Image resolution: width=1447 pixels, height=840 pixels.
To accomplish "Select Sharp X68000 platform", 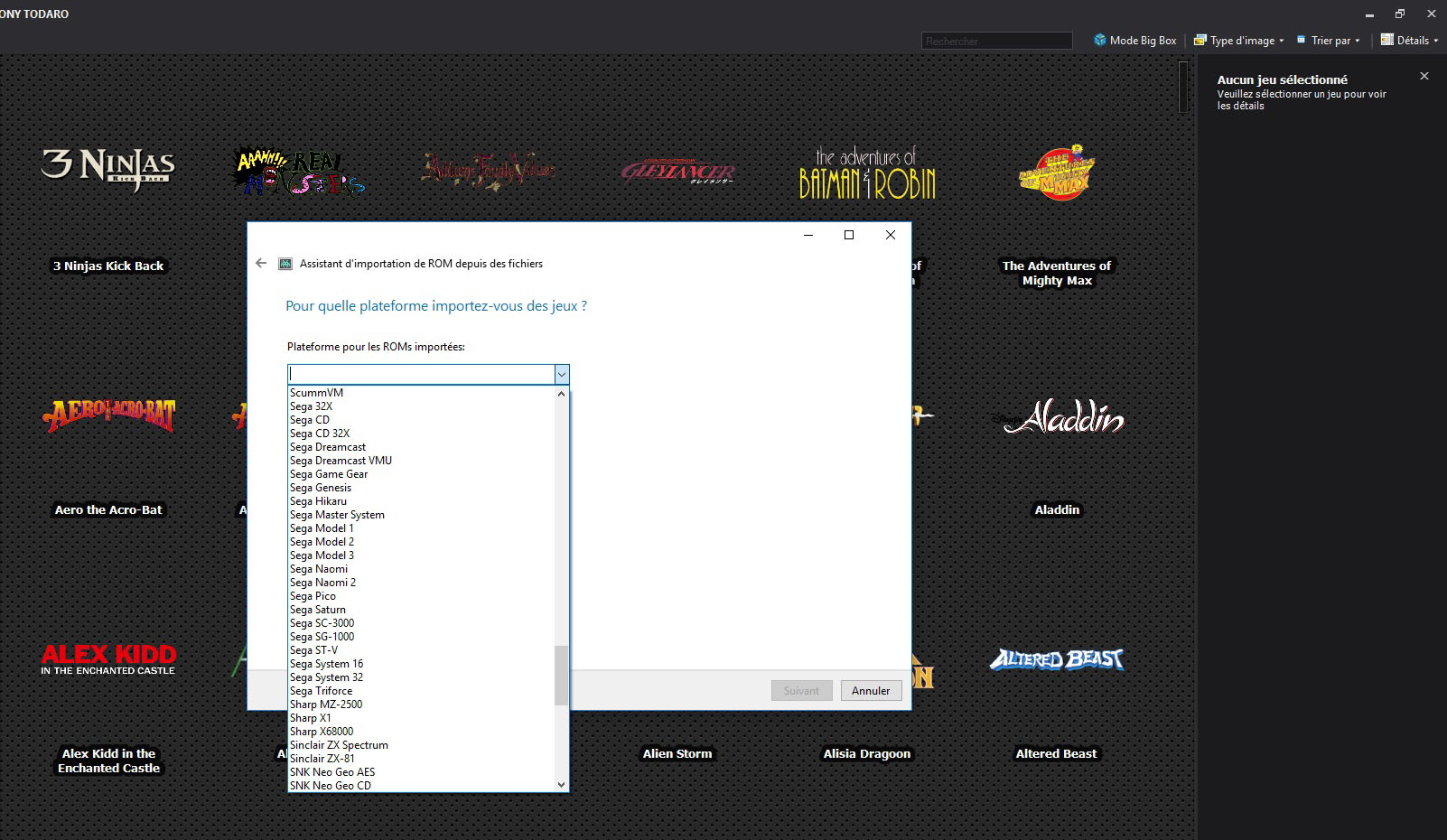I will pos(421,732).
